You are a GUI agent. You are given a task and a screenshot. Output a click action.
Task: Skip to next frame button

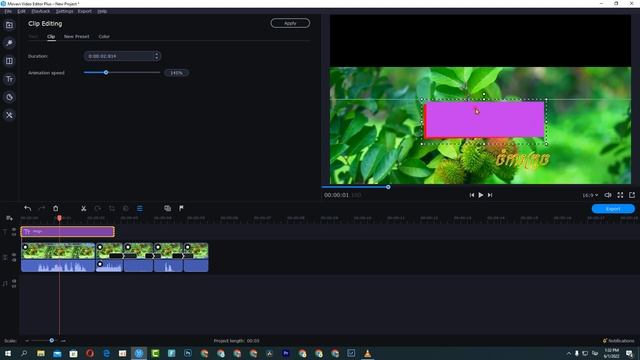coord(490,195)
